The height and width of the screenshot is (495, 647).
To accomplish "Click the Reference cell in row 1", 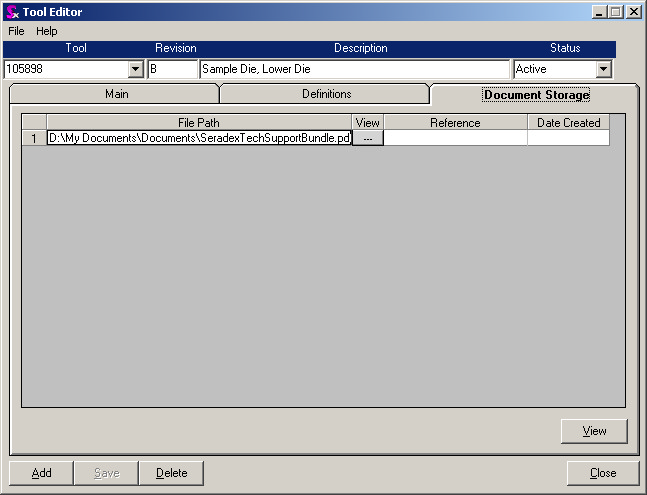I will tap(455, 139).
